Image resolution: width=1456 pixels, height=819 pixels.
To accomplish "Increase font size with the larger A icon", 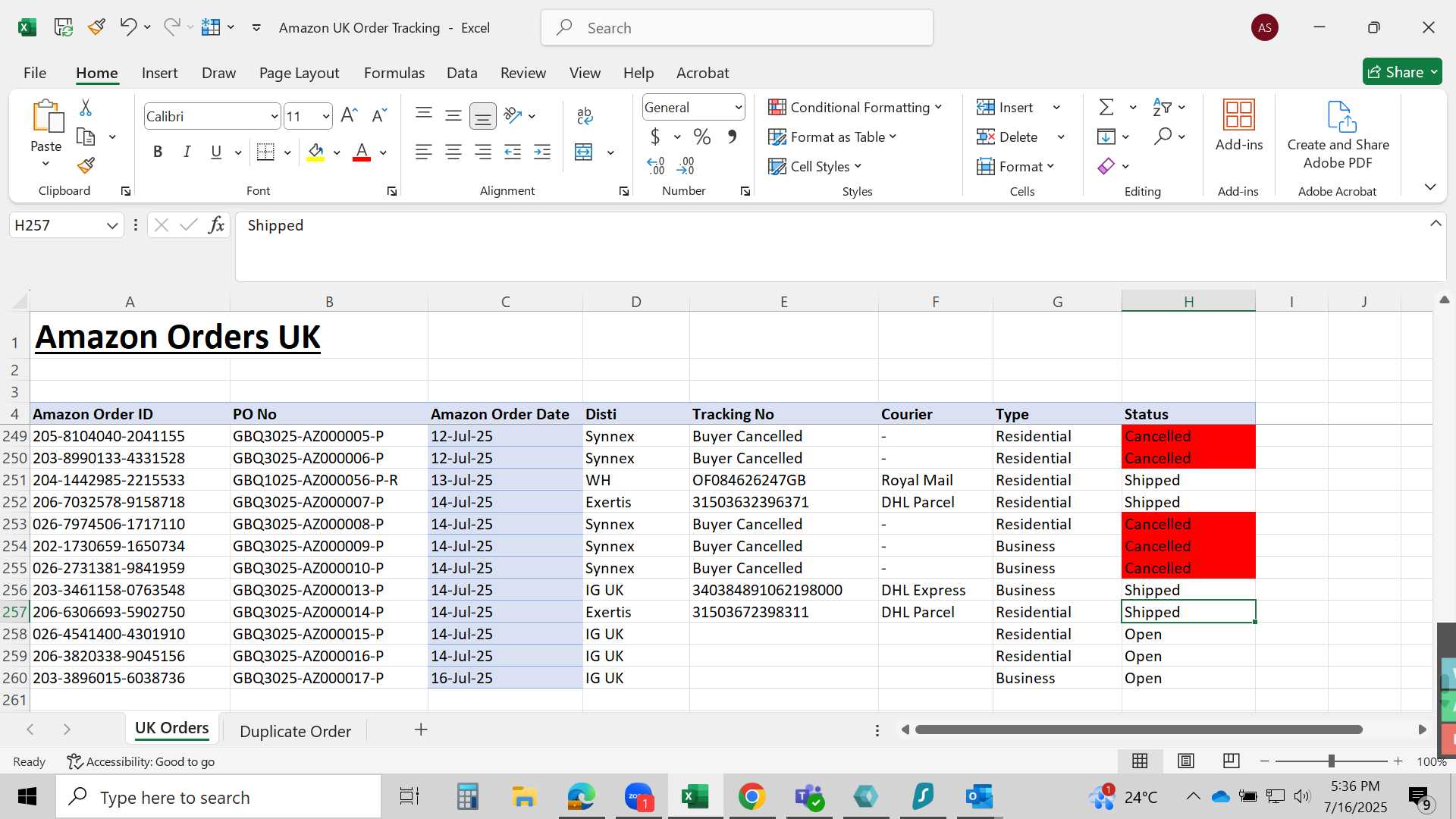I will tap(349, 115).
